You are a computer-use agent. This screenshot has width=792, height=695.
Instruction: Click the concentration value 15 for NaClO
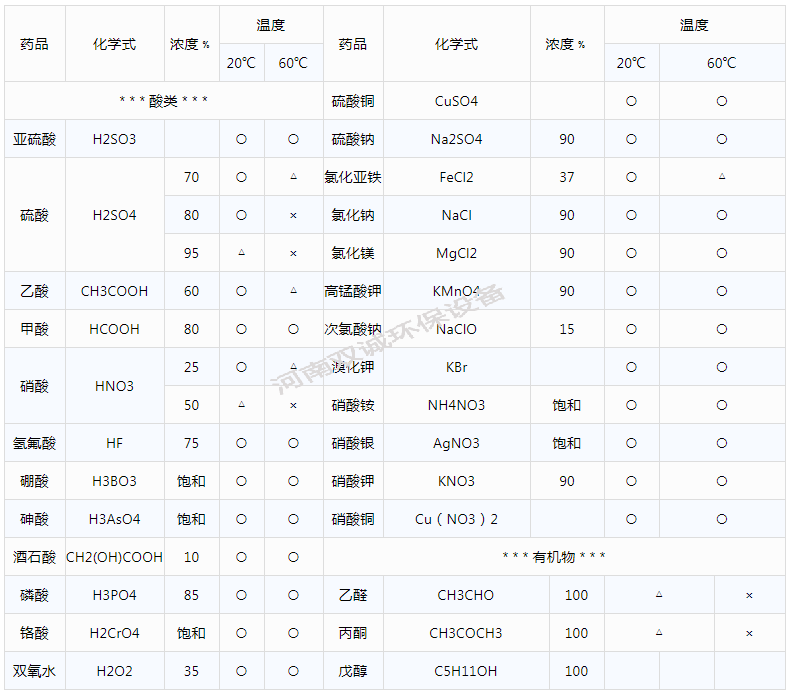tap(567, 330)
